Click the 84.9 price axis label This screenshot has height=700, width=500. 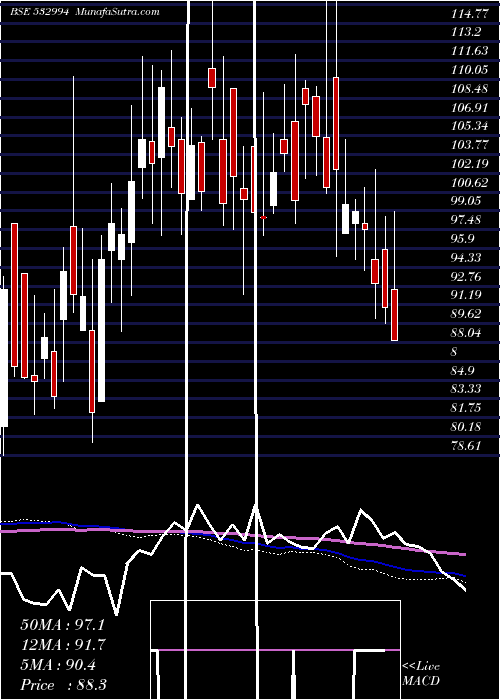tap(463, 371)
